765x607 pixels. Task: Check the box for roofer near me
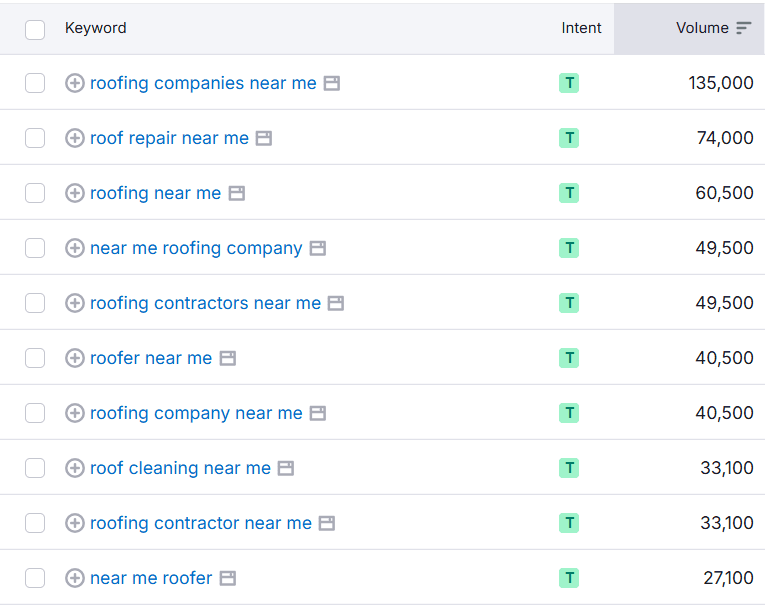click(35, 358)
